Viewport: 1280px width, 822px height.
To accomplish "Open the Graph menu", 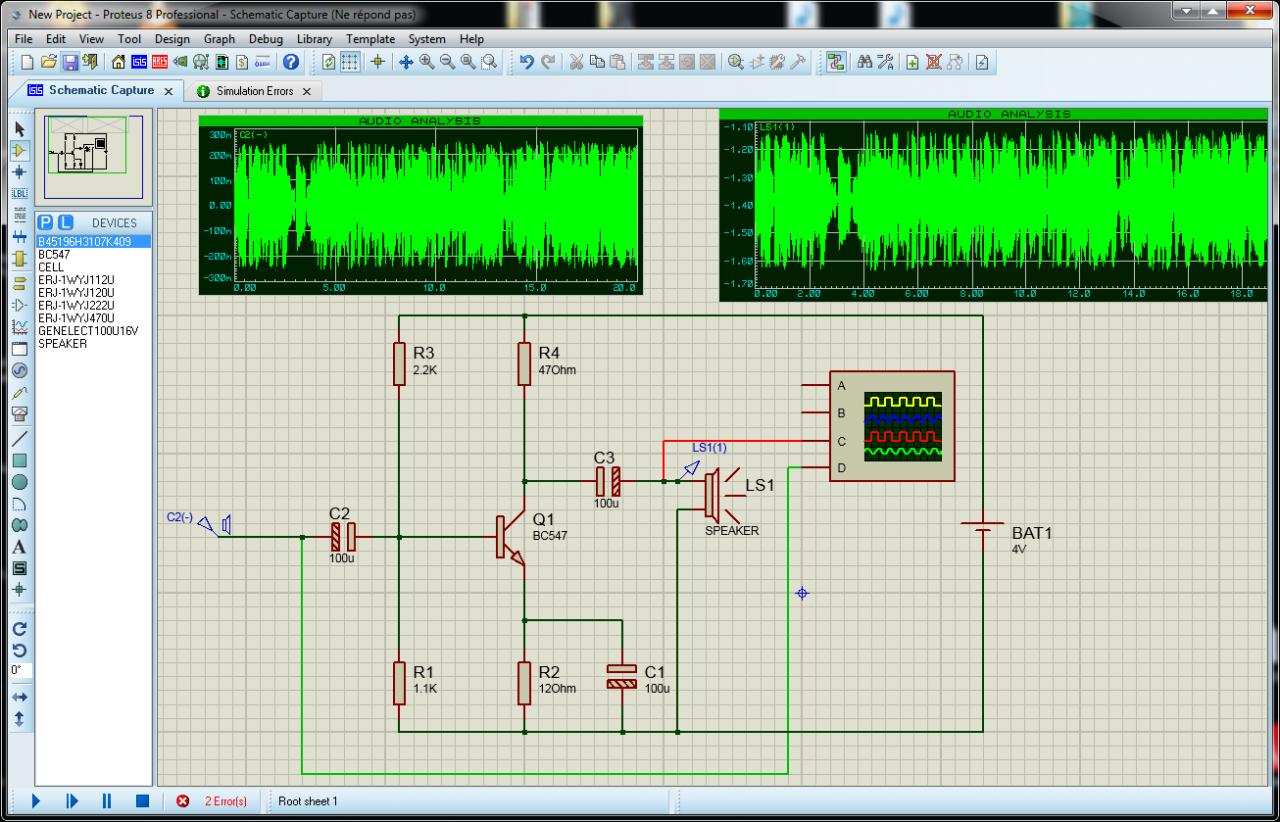I will coord(219,39).
